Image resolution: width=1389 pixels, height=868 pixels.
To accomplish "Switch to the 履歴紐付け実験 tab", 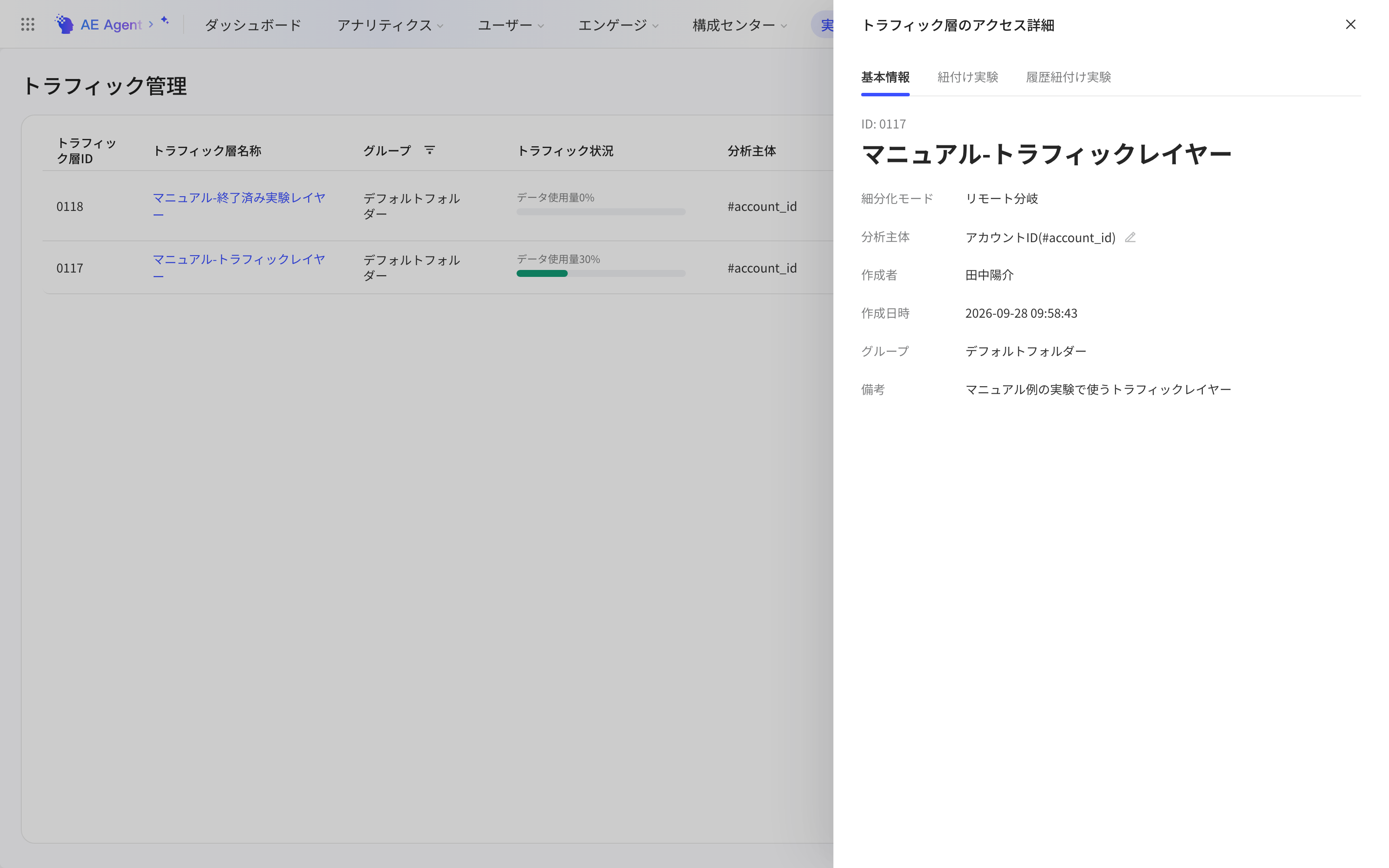I will [1068, 77].
